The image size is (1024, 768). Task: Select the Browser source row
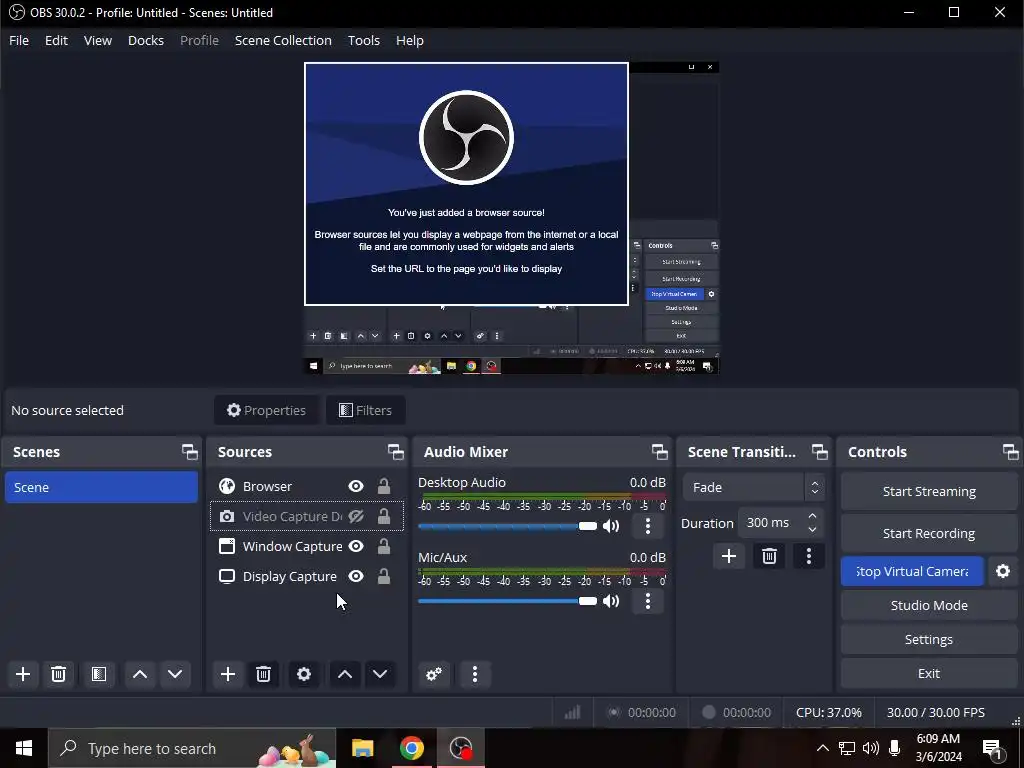click(x=307, y=487)
